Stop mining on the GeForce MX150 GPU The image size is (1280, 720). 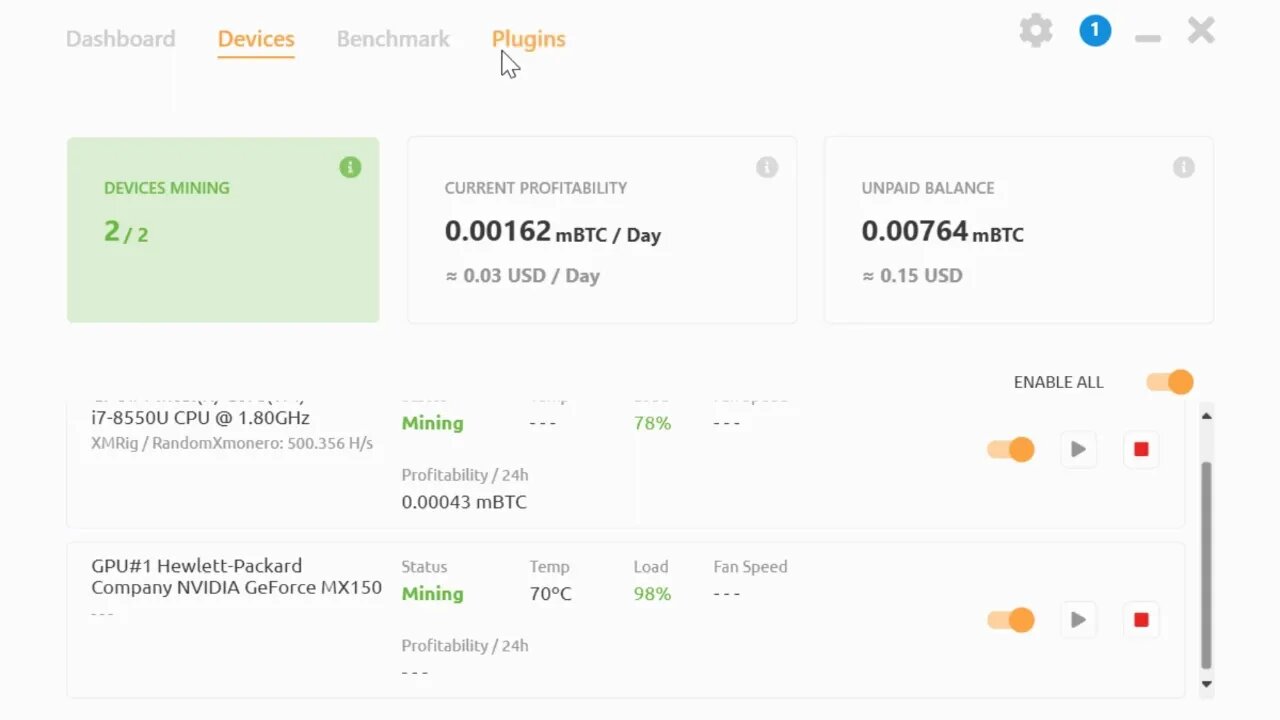pyautogui.click(x=1141, y=620)
